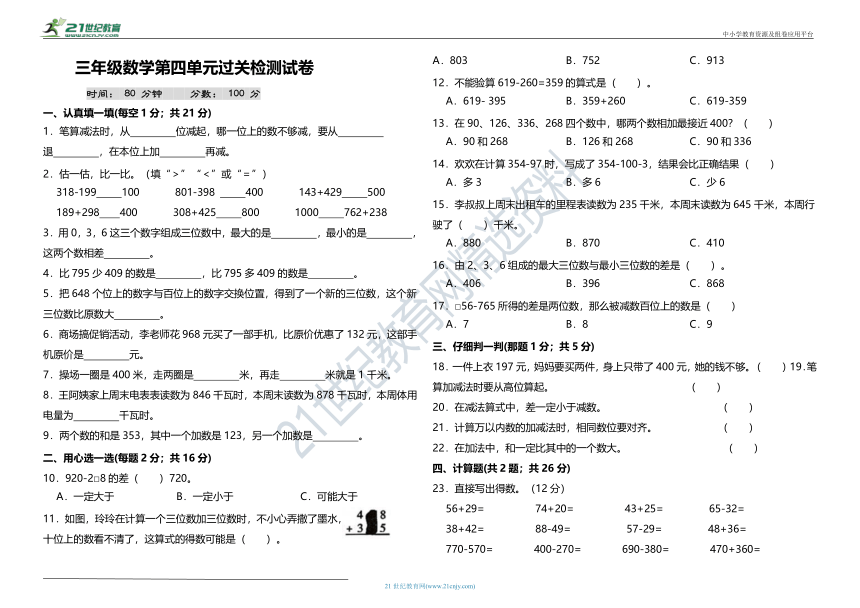Select option "A. 90和268"

477,141
